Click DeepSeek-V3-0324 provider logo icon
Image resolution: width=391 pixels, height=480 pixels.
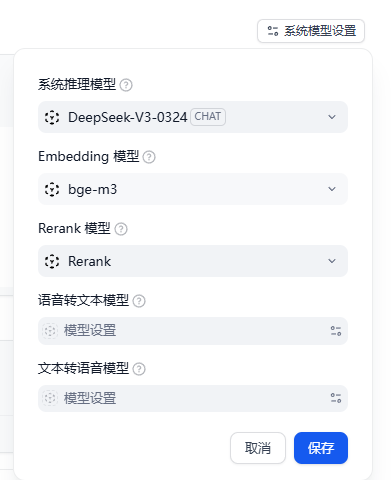pyautogui.click(x=52, y=117)
